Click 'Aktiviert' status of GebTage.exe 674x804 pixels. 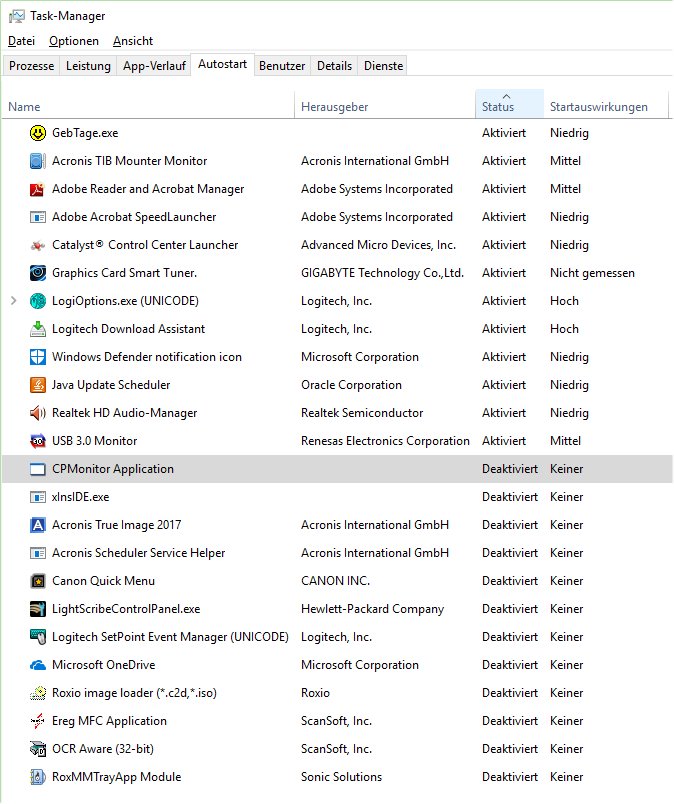pyautogui.click(x=504, y=133)
